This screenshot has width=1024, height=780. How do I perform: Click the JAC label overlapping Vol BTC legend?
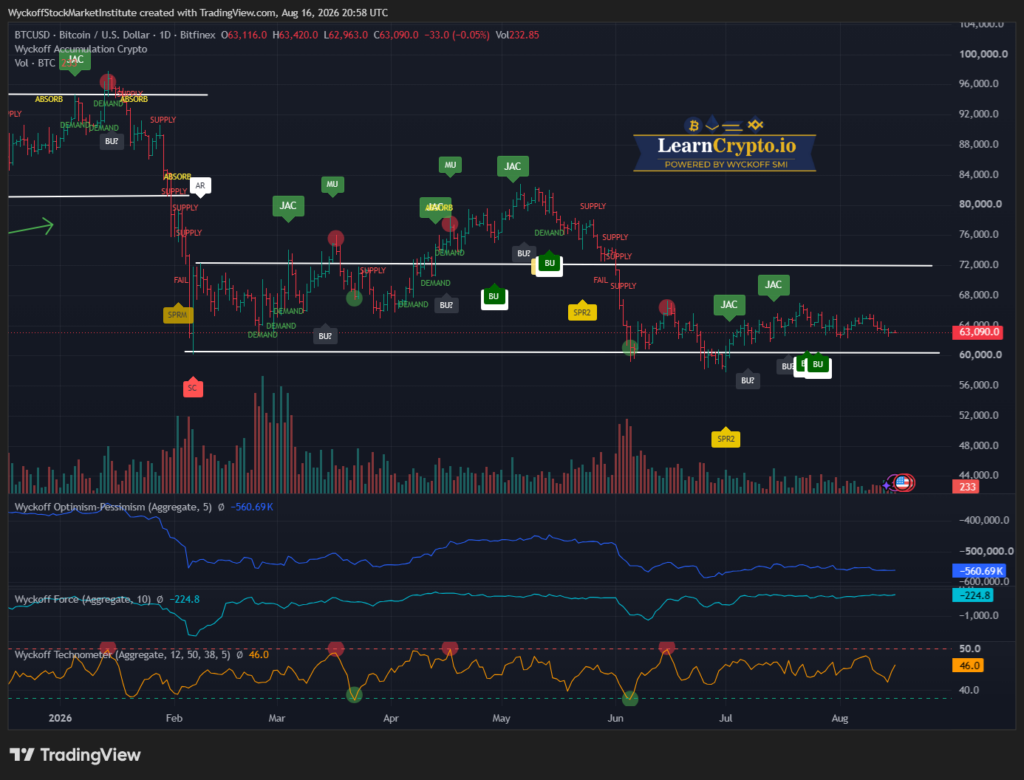pyautogui.click(x=75, y=60)
